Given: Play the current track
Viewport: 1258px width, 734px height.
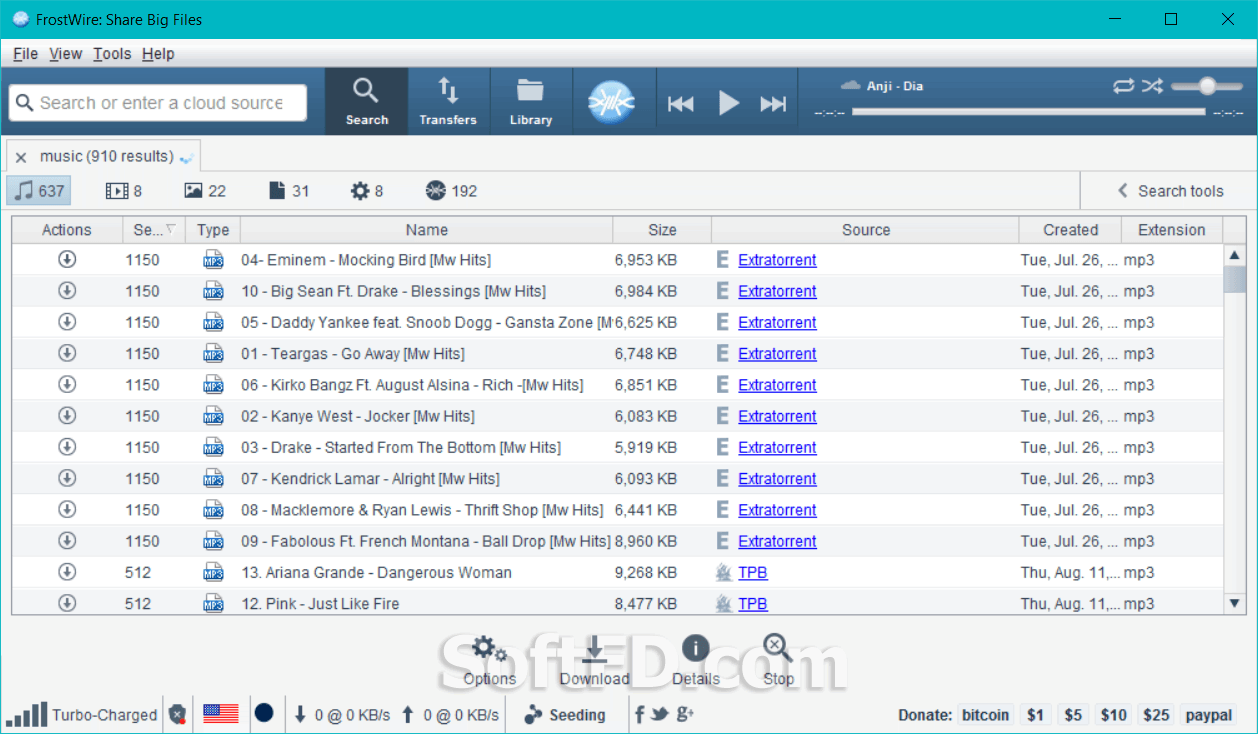Looking at the screenshot, I should click(729, 103).
